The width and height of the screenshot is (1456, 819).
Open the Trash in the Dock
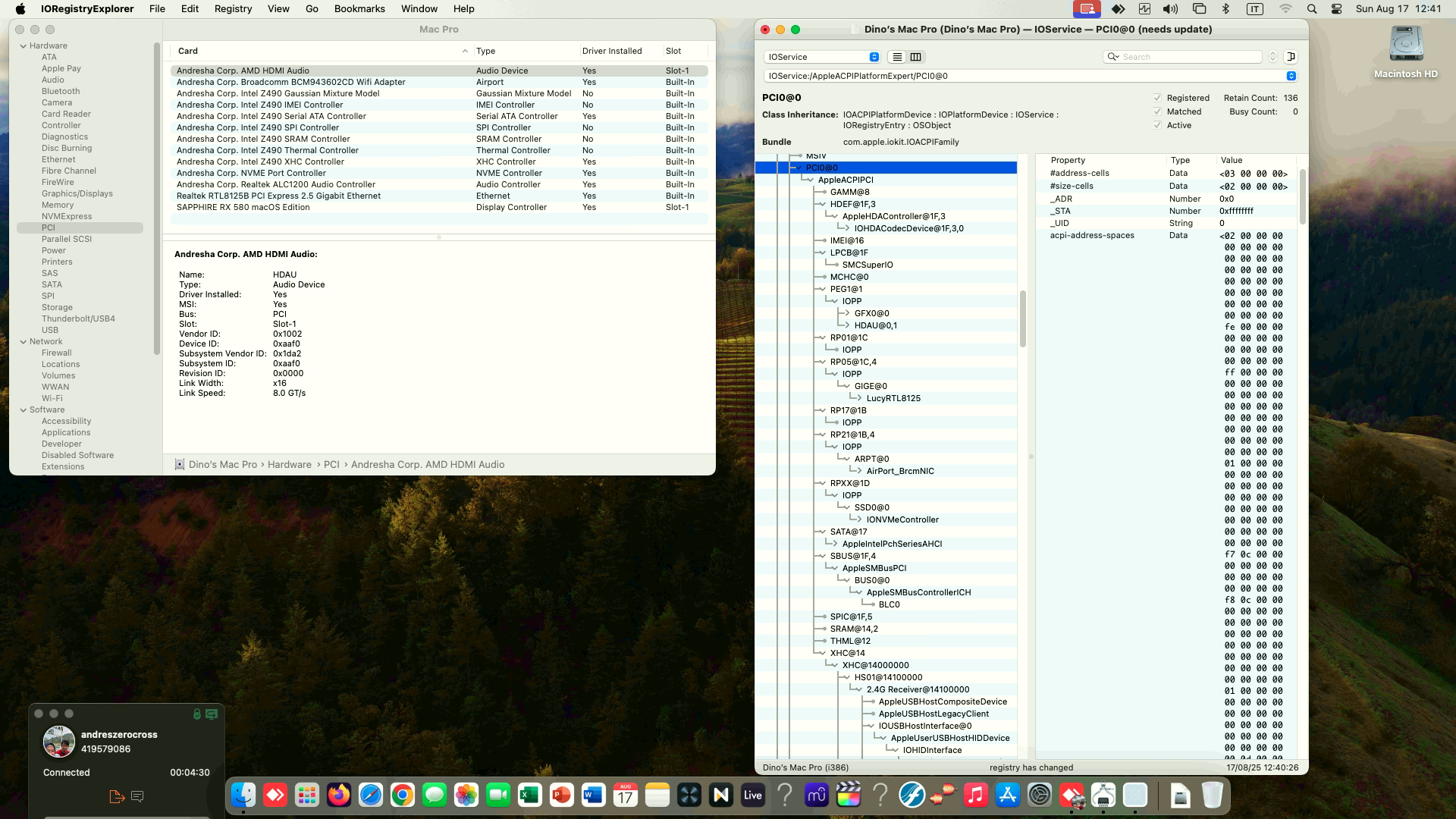(1213, 795)
